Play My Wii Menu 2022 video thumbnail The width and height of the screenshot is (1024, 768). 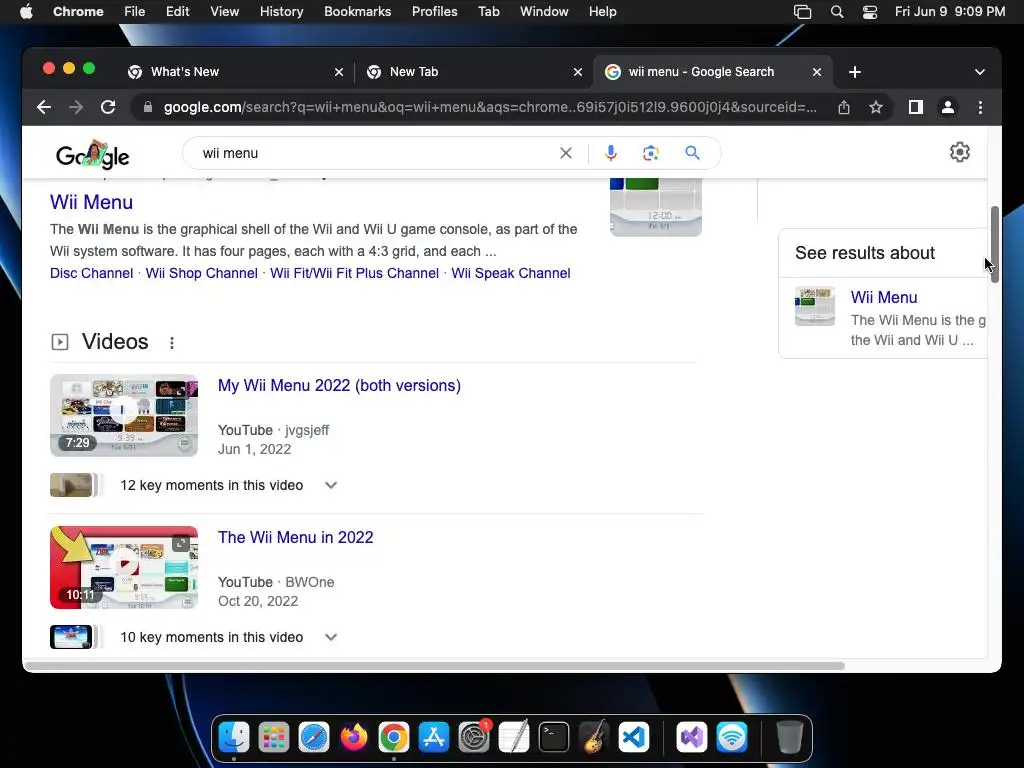pyautogui.click(x=123, y=415)
